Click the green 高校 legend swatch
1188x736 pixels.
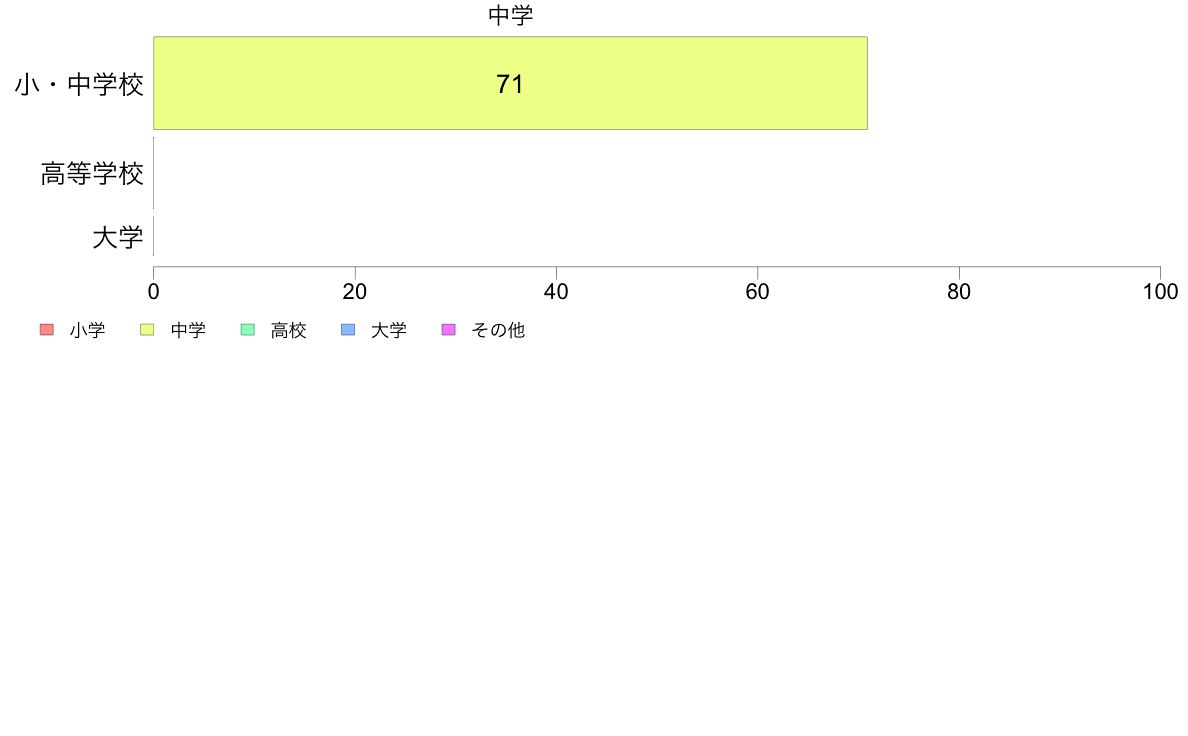pos(248,330)
